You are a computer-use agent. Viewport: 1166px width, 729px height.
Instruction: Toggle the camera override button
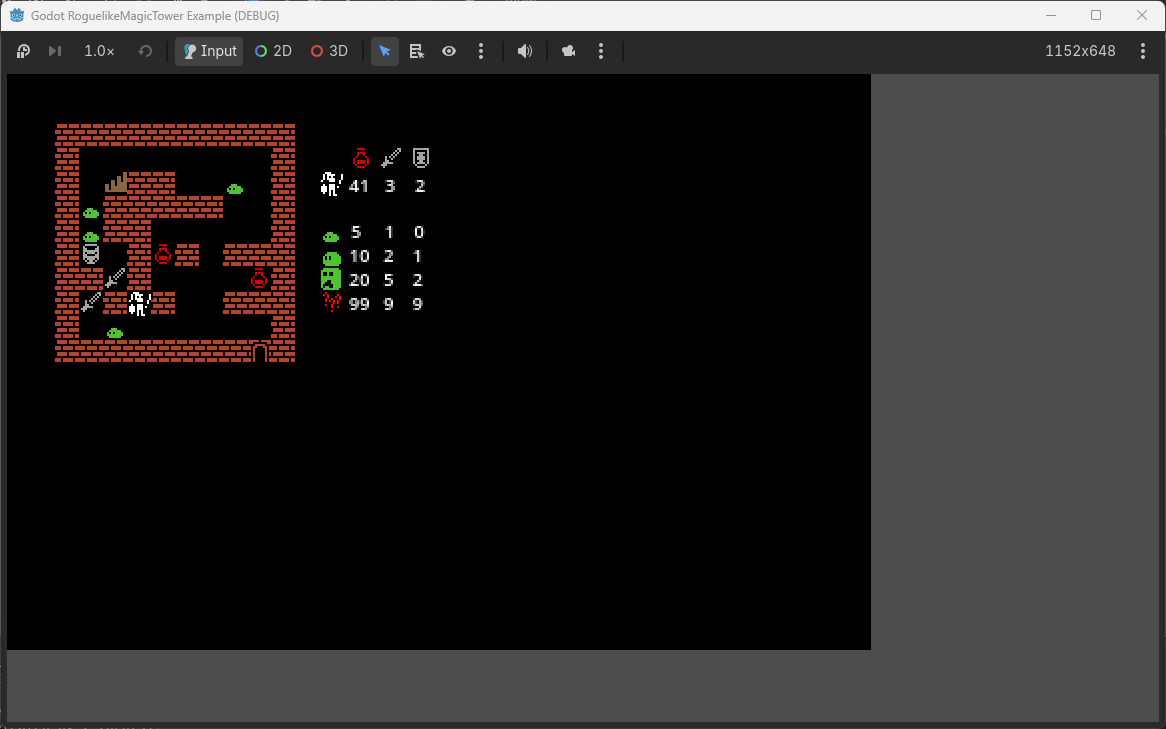tap(569, 51)
